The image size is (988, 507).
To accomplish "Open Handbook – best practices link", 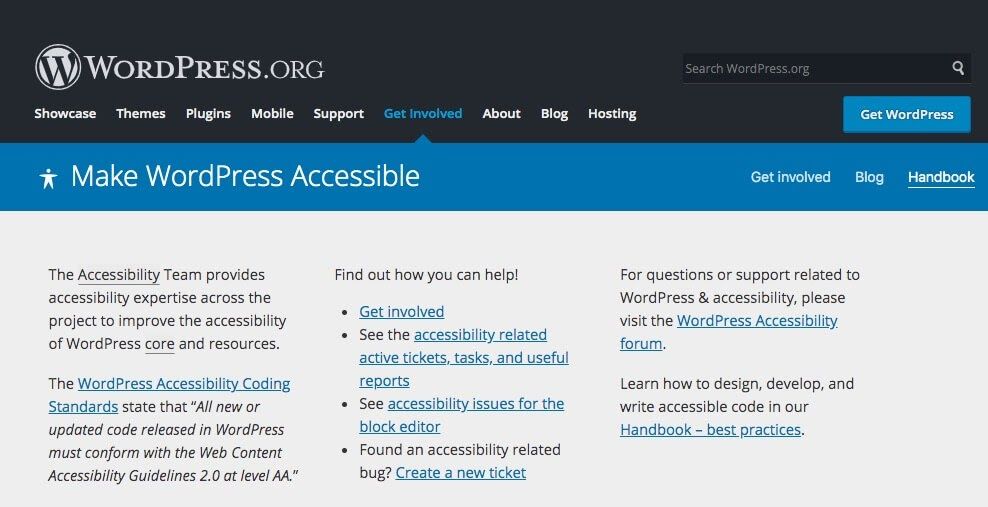I will coord(710,429).
